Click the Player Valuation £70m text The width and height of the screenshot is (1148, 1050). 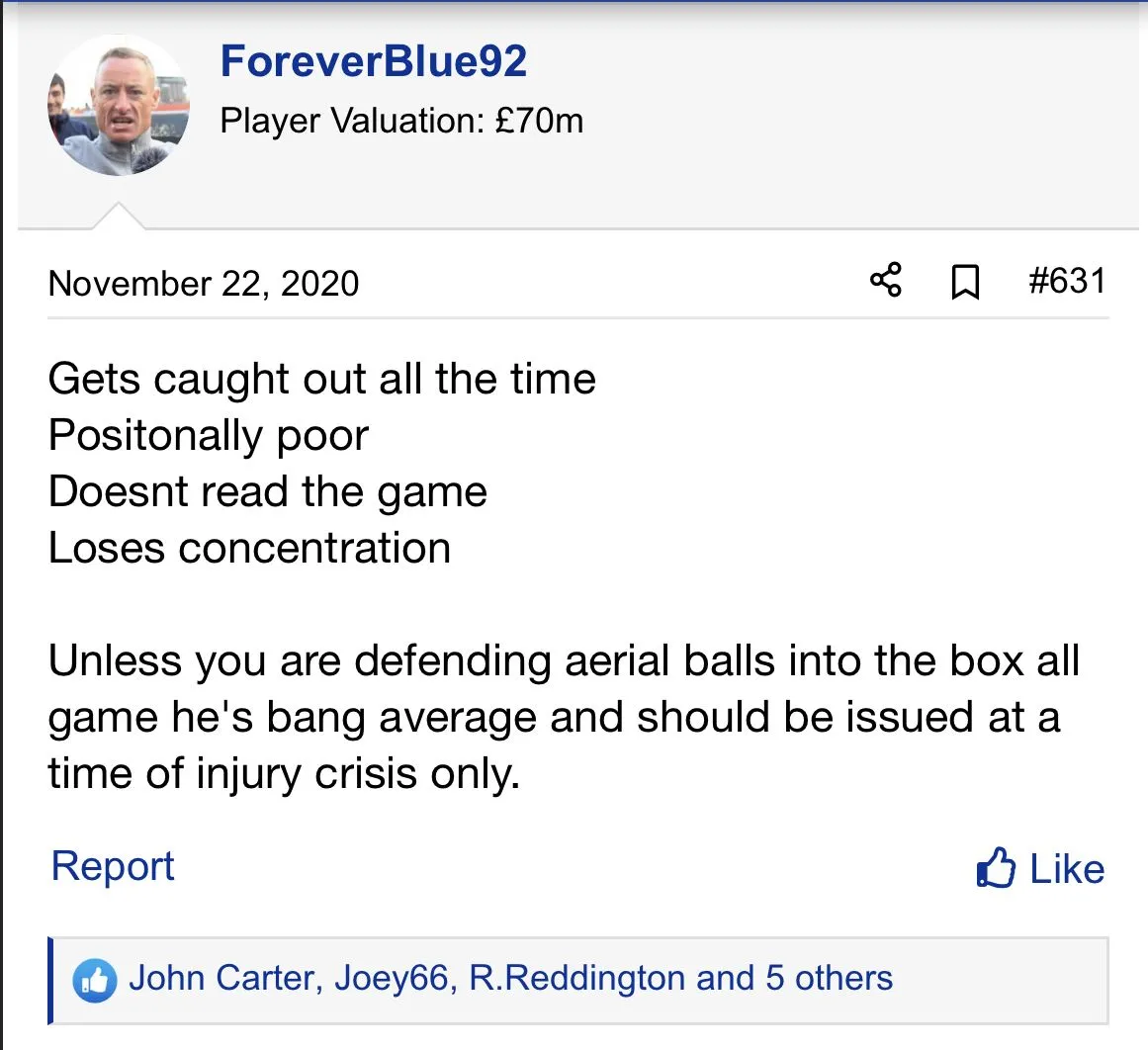(x=401, y=121)
